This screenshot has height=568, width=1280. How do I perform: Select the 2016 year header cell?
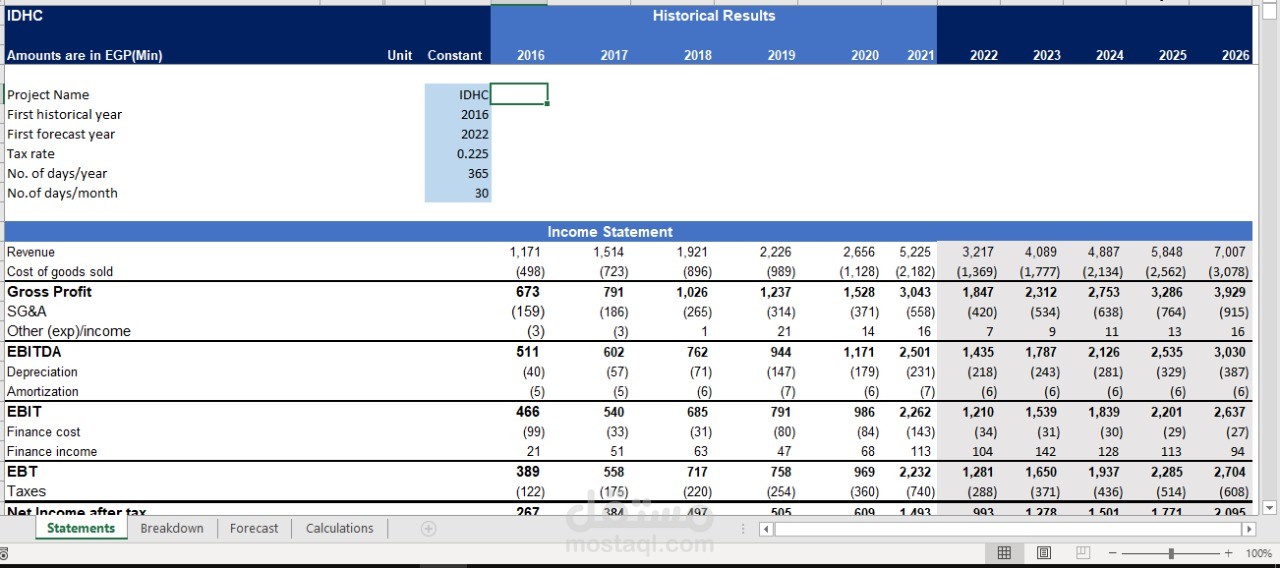[x=531, y=55]
